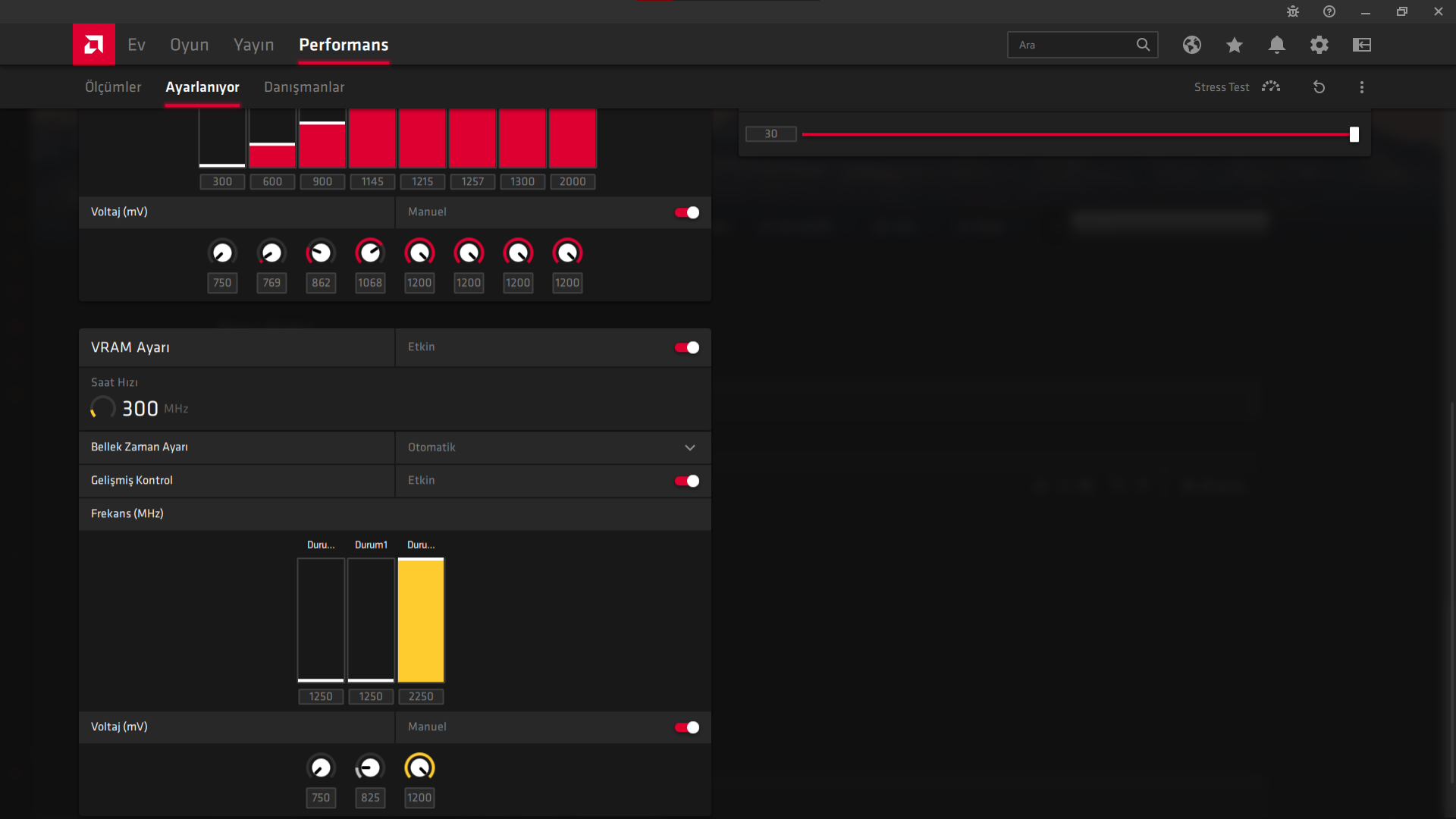Open settings gear icon
Screen dimensions: 1456x819
pyautogui.click(x=1319, y=45)
